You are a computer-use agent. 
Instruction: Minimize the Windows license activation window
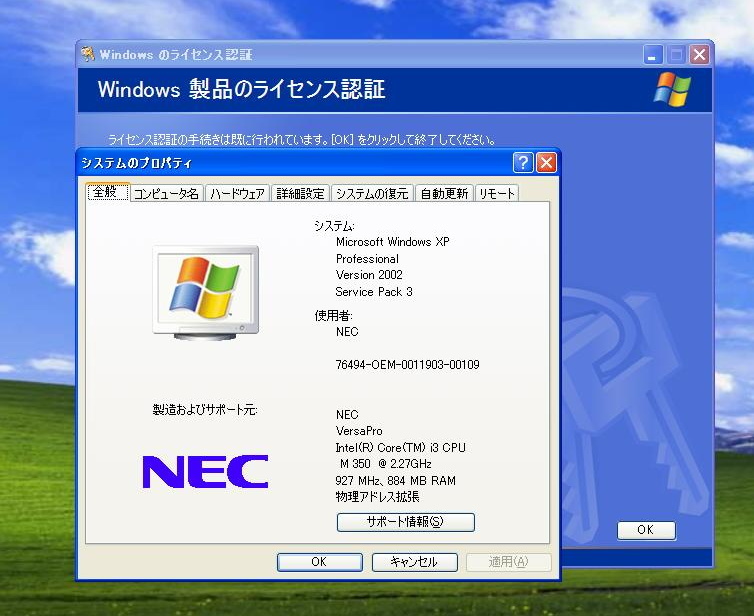click(653, 54)
